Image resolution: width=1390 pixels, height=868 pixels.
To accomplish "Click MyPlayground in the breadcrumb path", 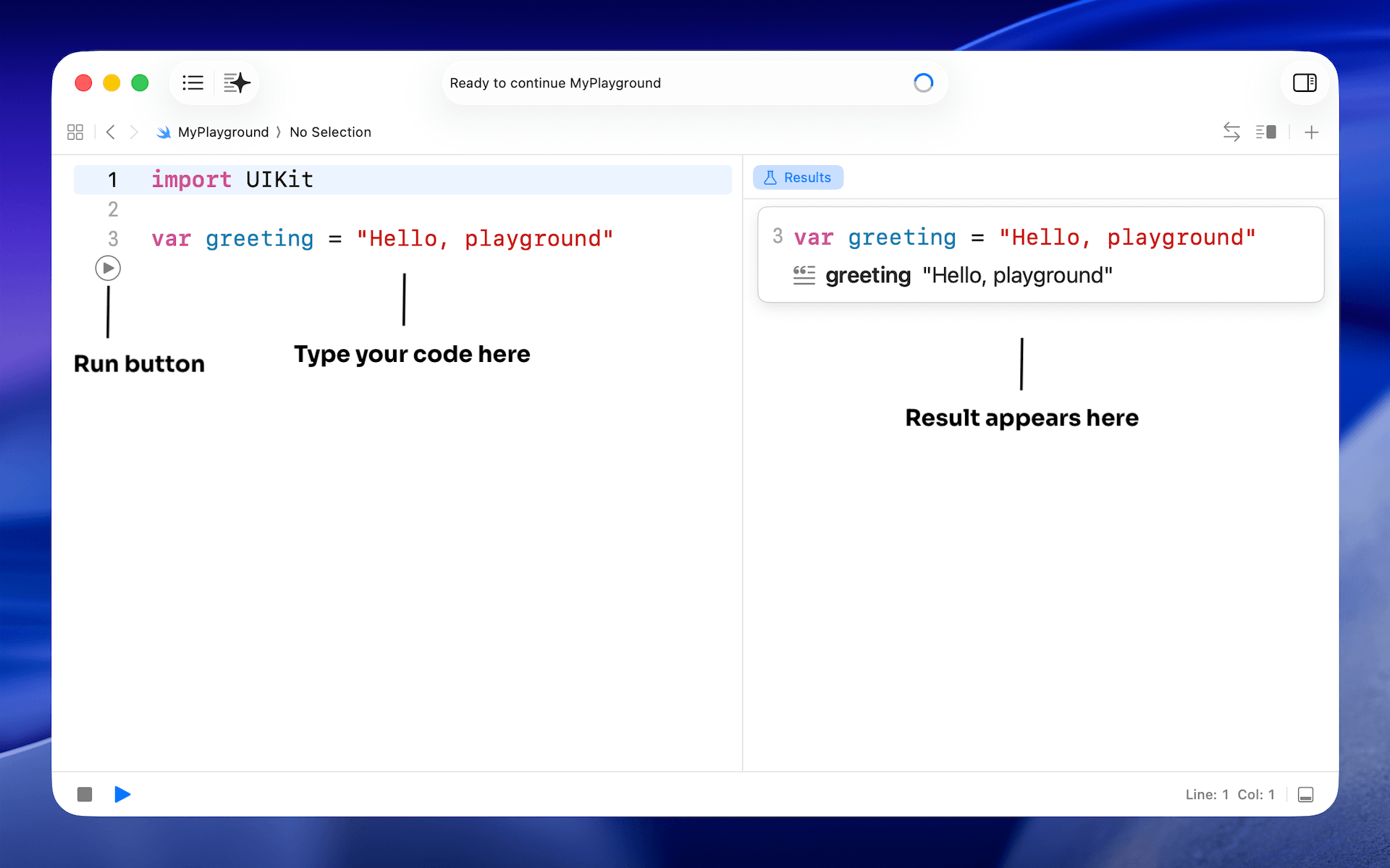I will (223, 132).
